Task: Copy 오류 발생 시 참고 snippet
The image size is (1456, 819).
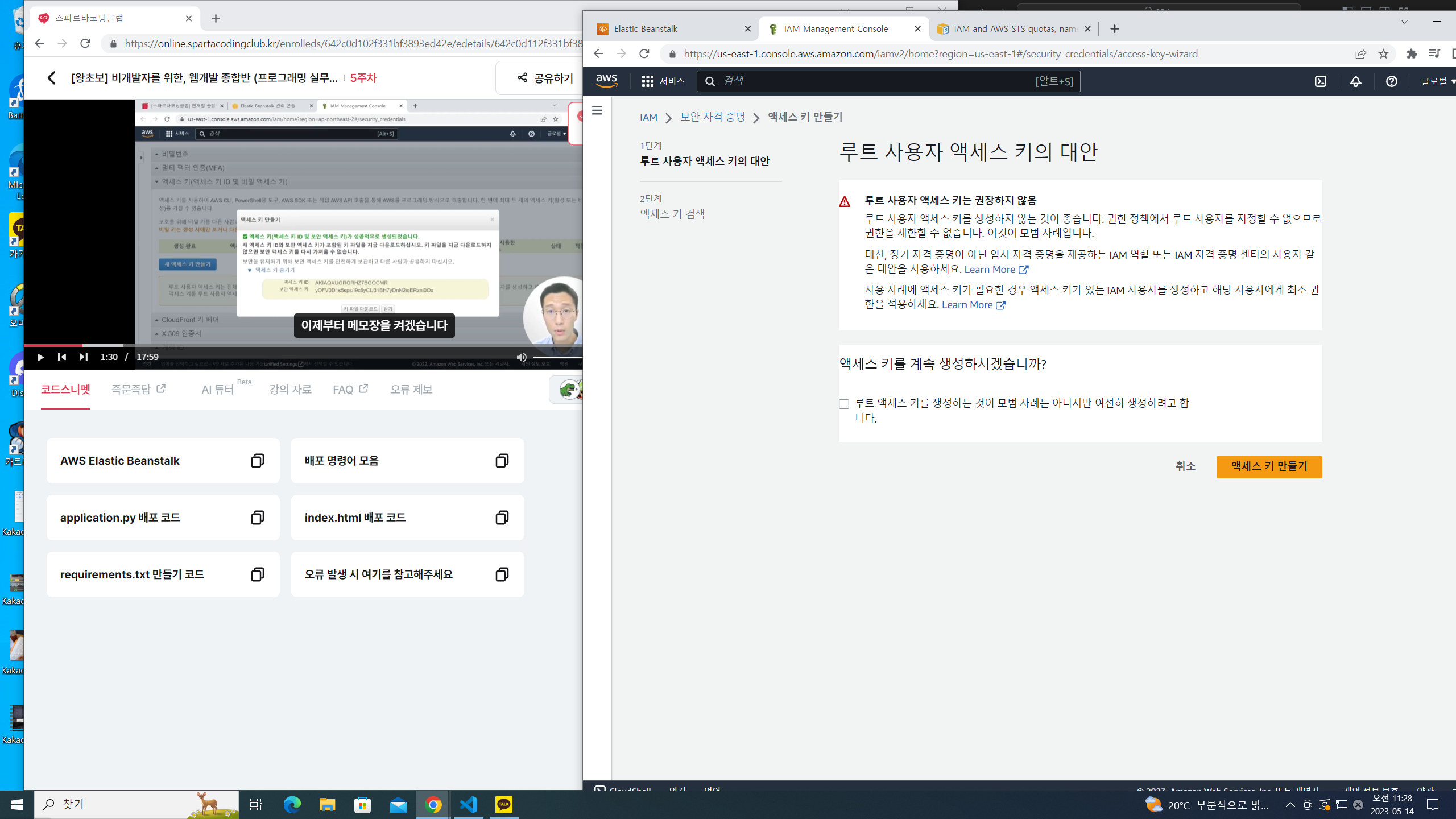Action: click(502, 574)
